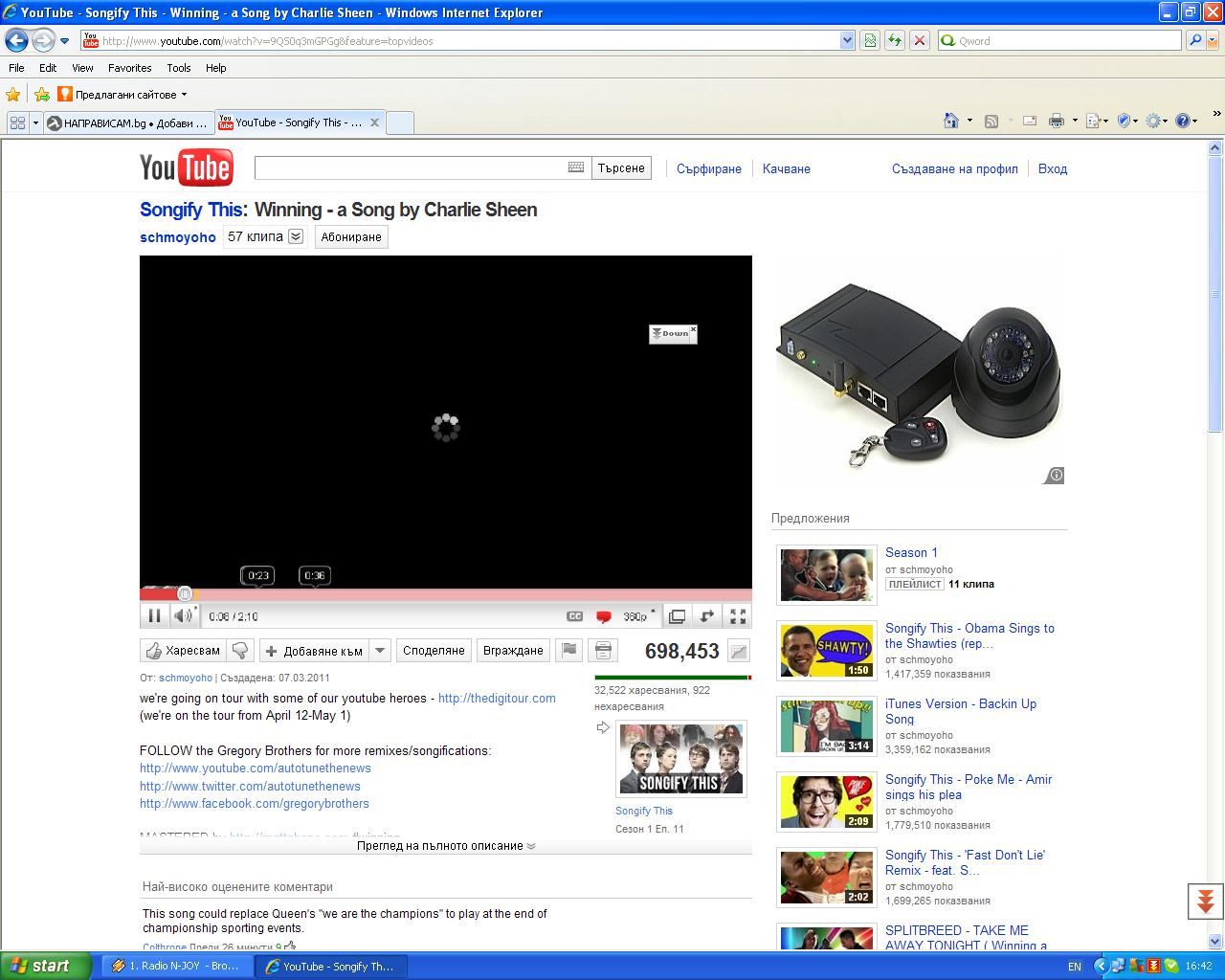The width and height of the screenshot is (1225, 980).
Task: Pause the video playback
Action: click(x=153, y=616)
